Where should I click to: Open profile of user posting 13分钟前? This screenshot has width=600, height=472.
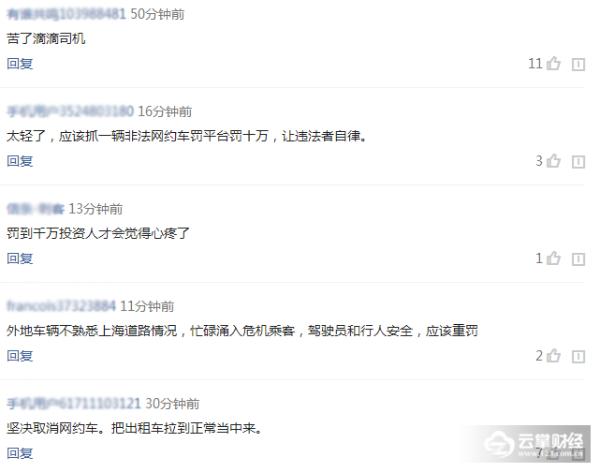tap(36, 209)
